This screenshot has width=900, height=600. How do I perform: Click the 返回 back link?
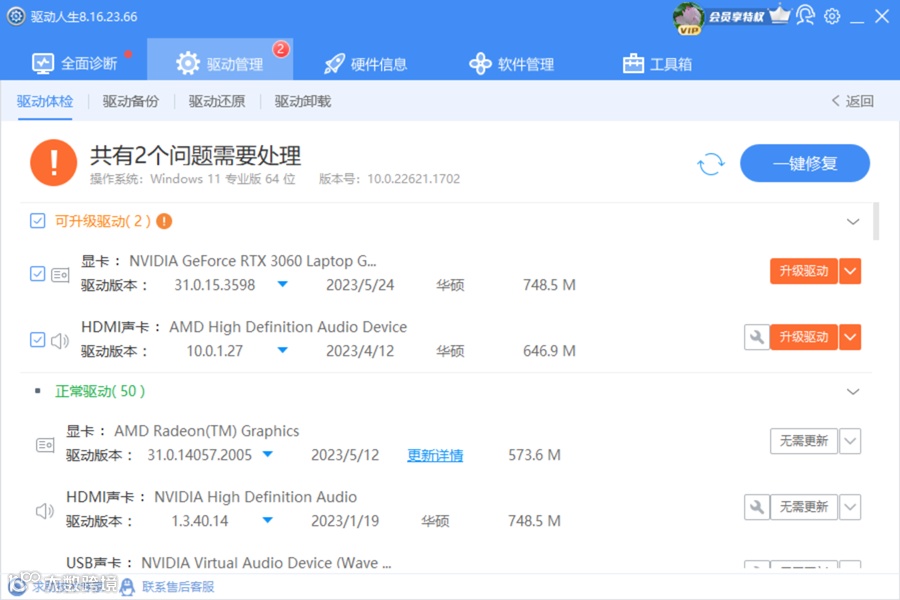point(852,102)
